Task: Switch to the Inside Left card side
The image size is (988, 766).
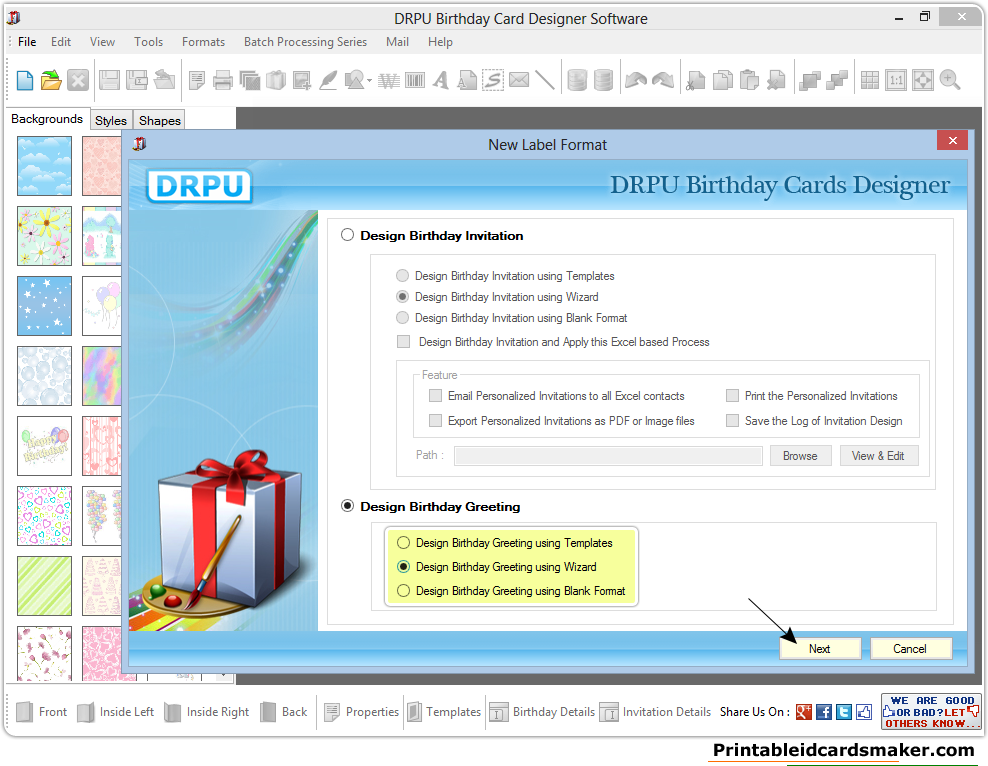Action: (x=115, y=712)
